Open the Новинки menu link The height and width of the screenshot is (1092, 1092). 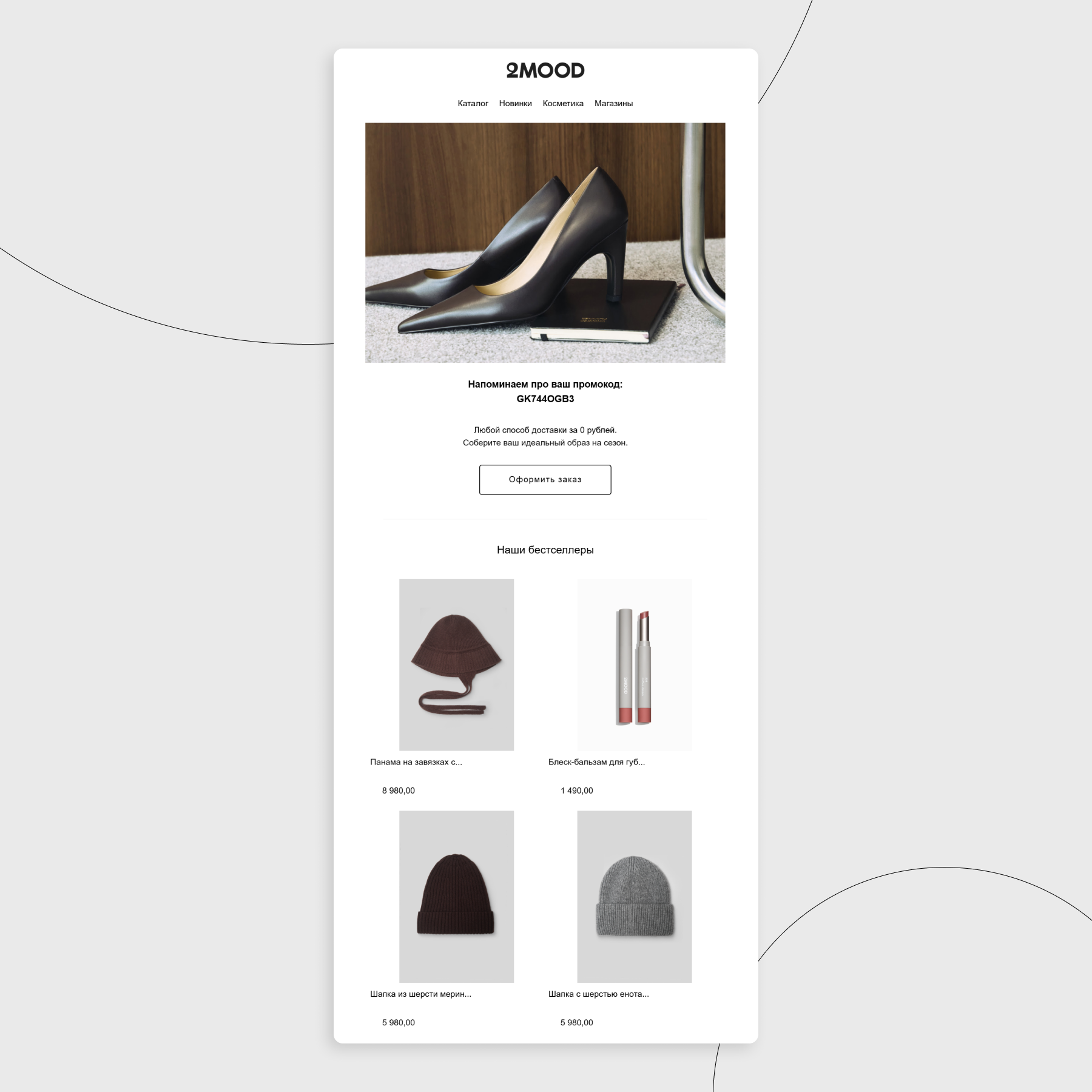pos(515,103)
